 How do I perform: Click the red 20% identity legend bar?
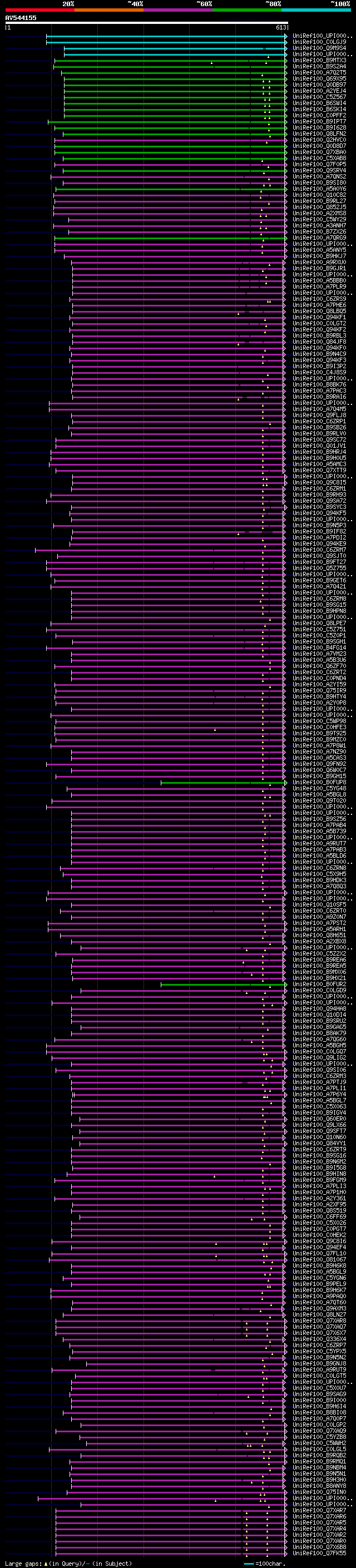click(39, 10)
